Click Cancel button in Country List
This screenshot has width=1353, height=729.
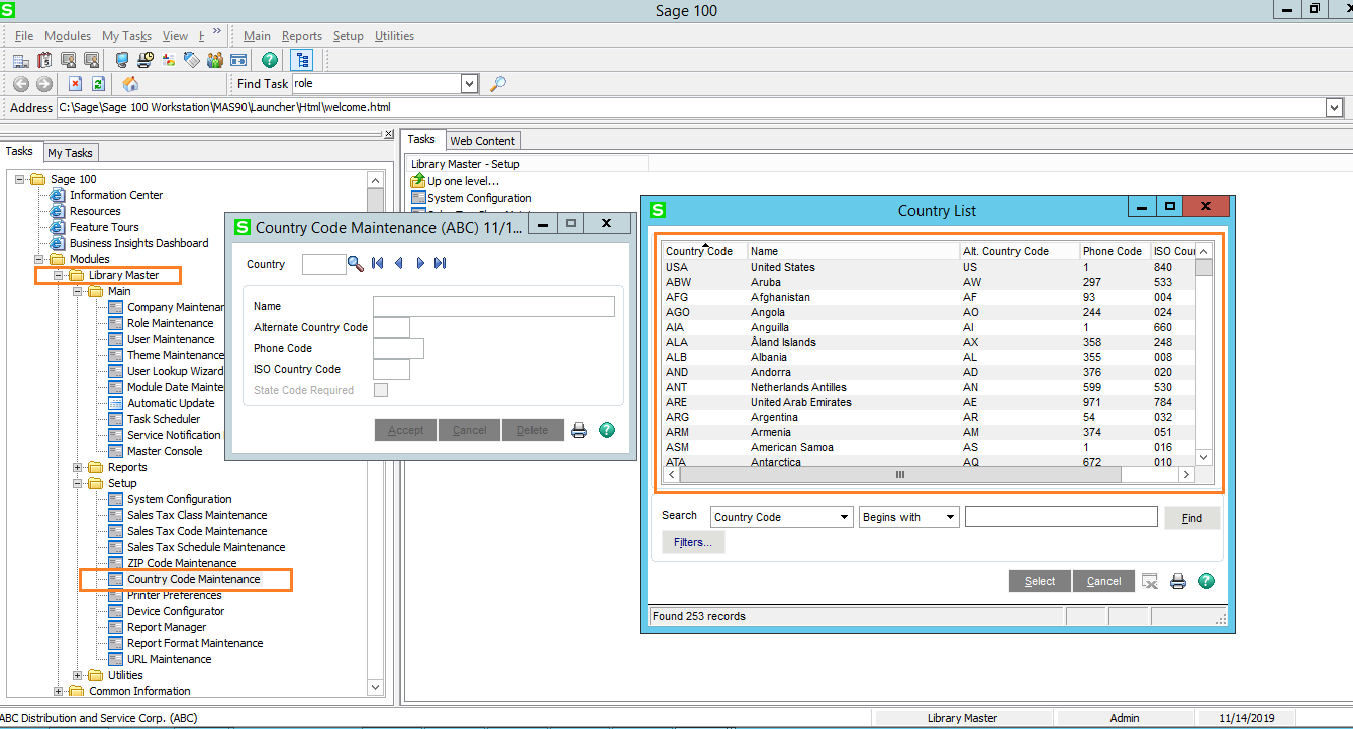(x=1104, y=581)
